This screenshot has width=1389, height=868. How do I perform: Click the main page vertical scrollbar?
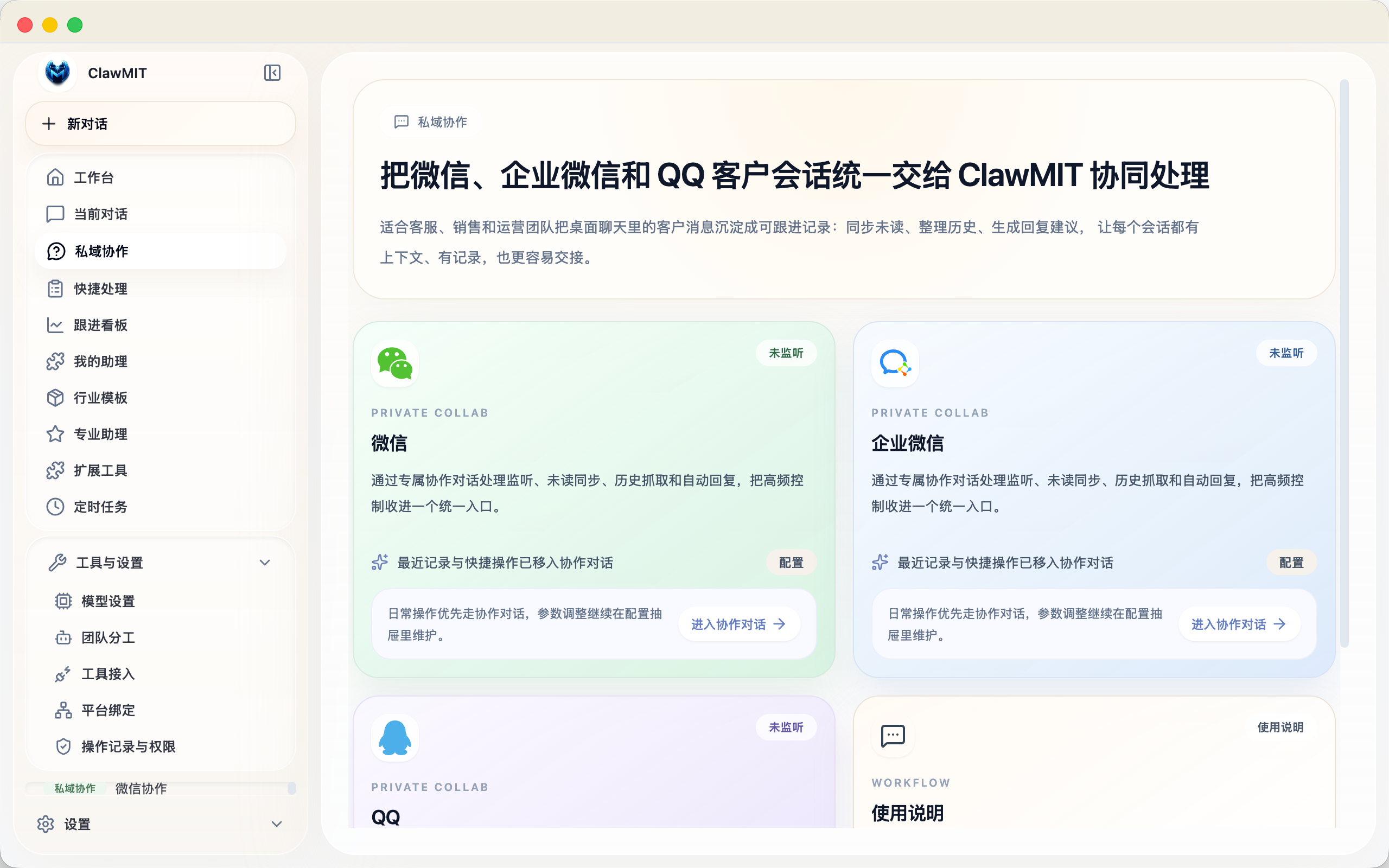pyautogui.click(x=1344, y=363)
